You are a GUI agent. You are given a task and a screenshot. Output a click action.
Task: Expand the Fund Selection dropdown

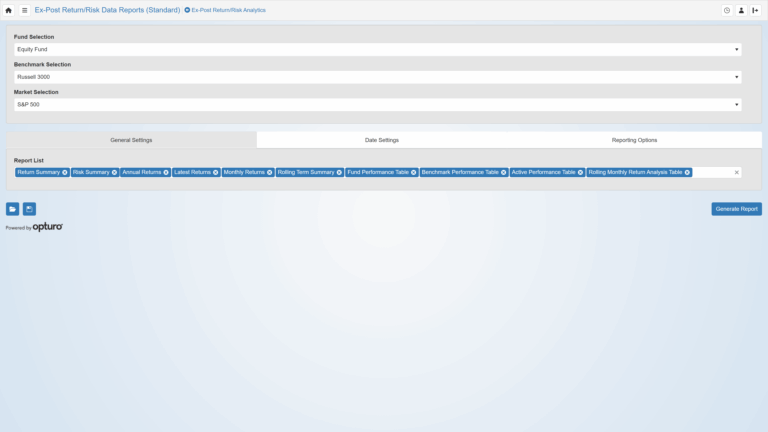[377, 49]
